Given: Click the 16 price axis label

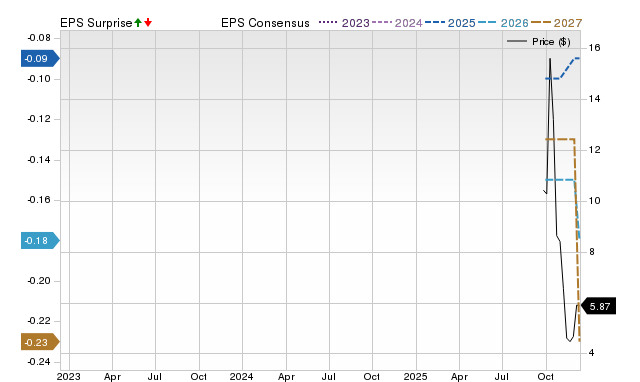Looking at the screenshot, I should tap(594, 48).
